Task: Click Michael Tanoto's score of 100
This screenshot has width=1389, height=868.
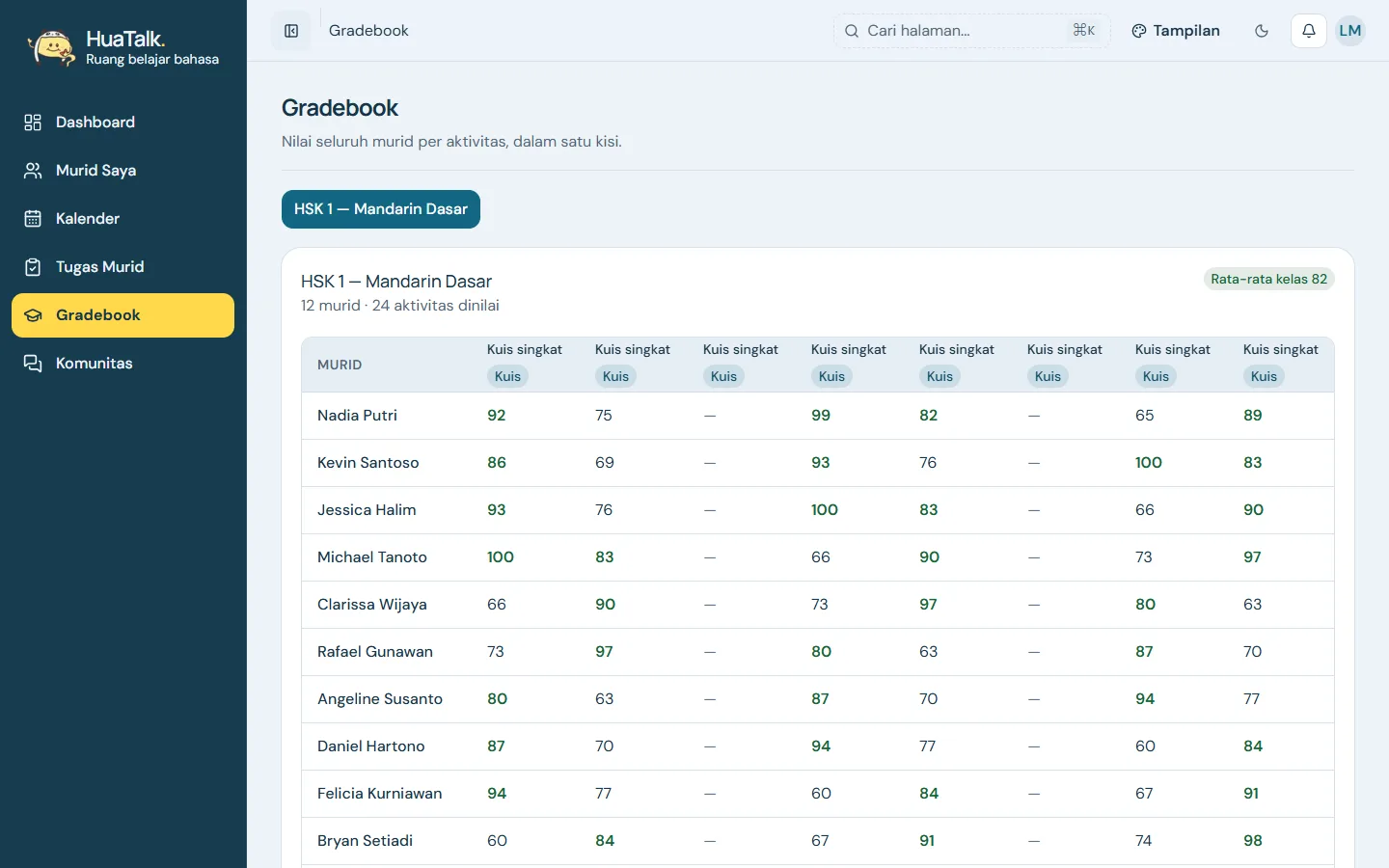Action: (x=501, y=557)
